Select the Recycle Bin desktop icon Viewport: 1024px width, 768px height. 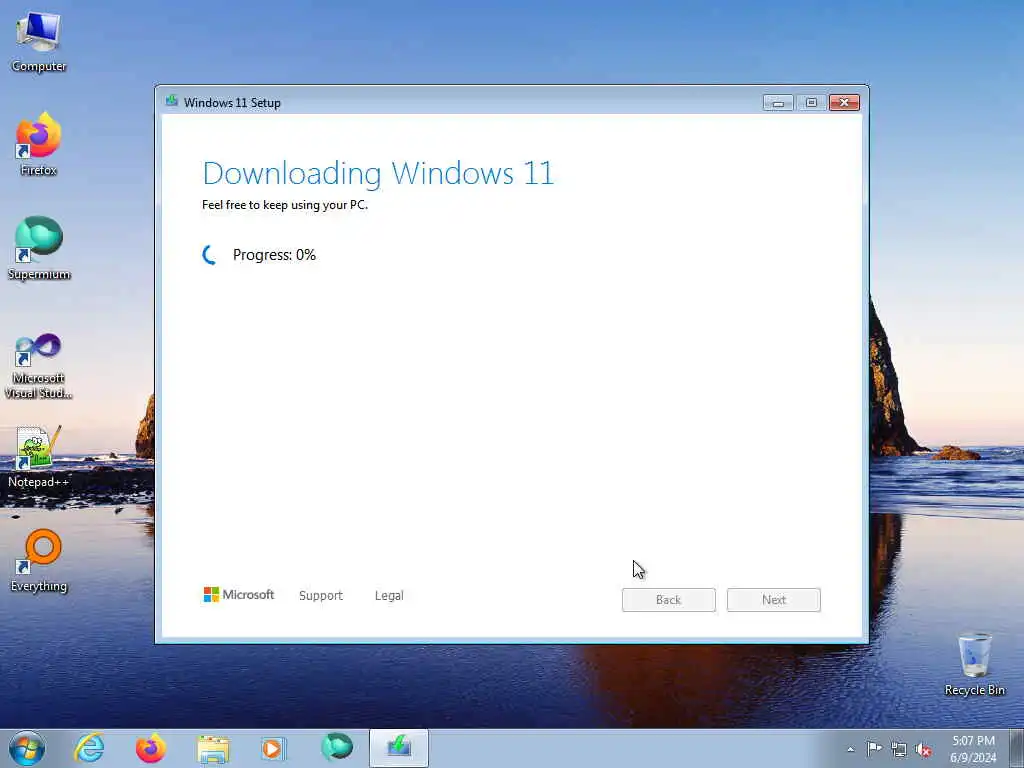click(x=974, y=664)
